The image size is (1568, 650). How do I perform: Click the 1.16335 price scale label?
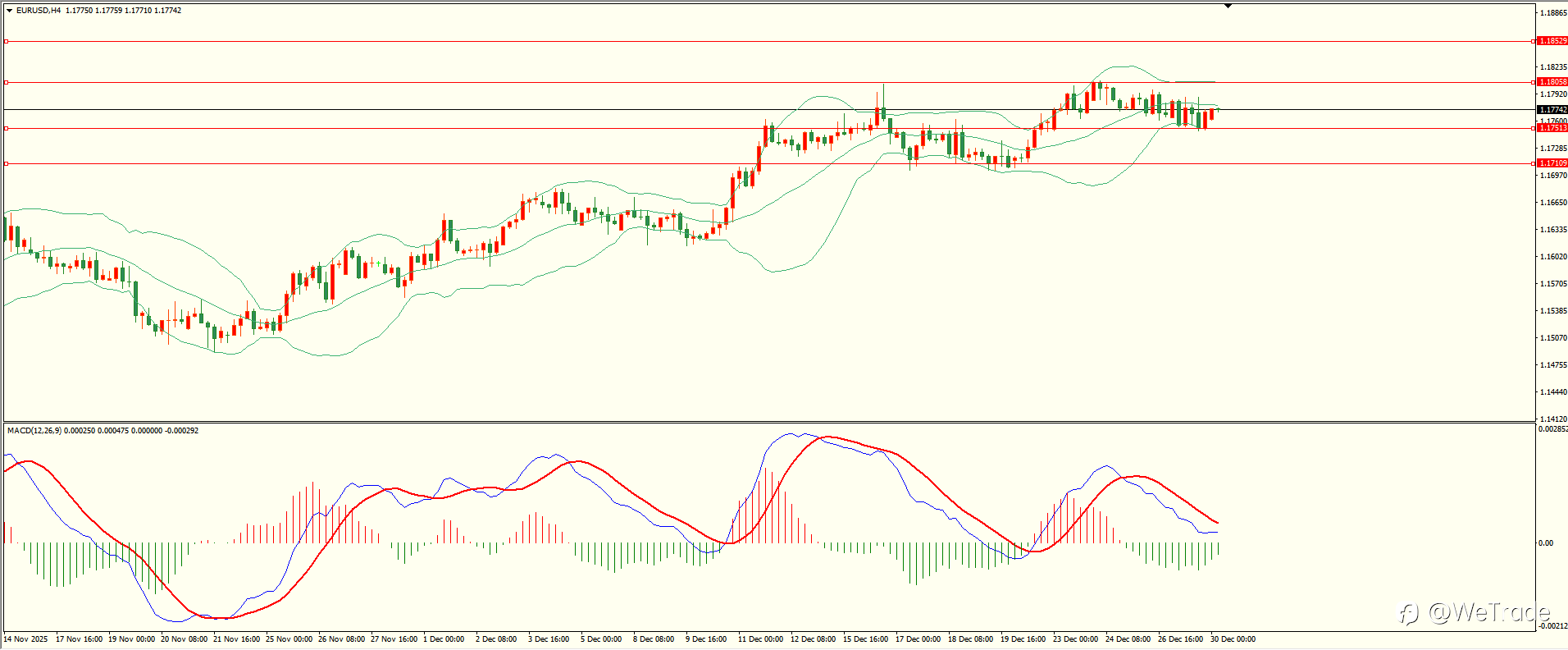tap(1553, 230)
